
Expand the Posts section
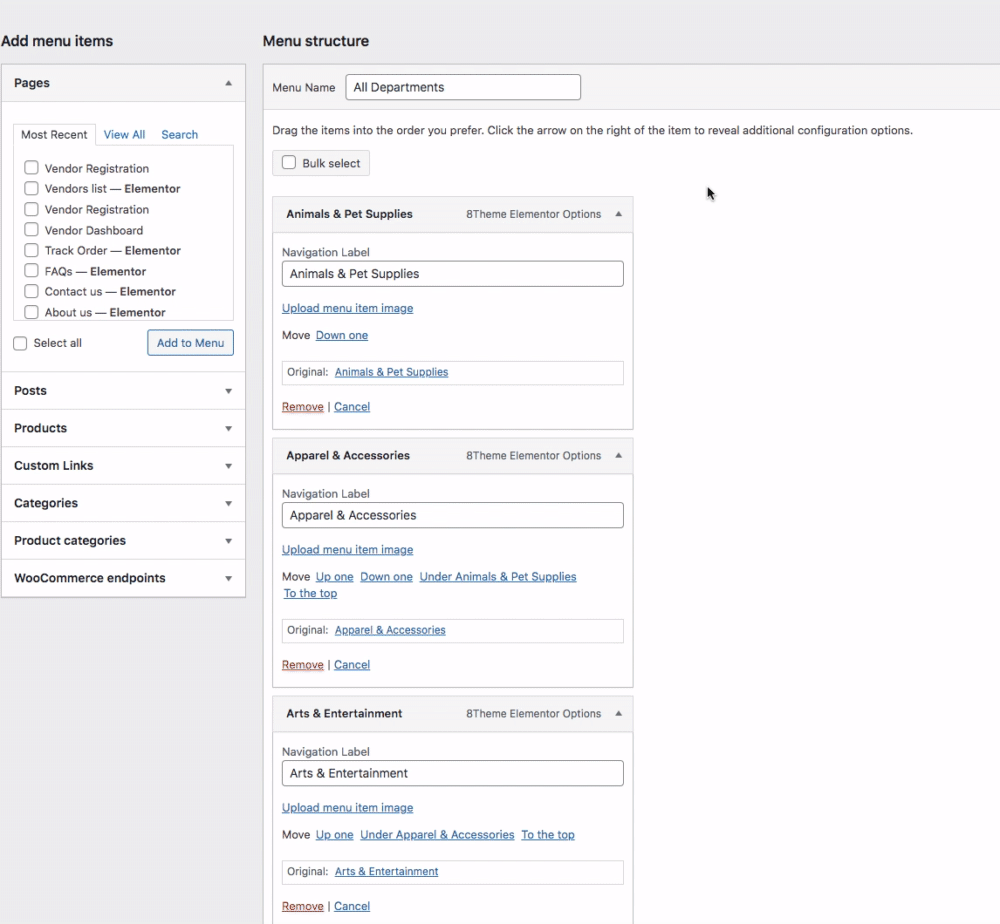point(228,391)
